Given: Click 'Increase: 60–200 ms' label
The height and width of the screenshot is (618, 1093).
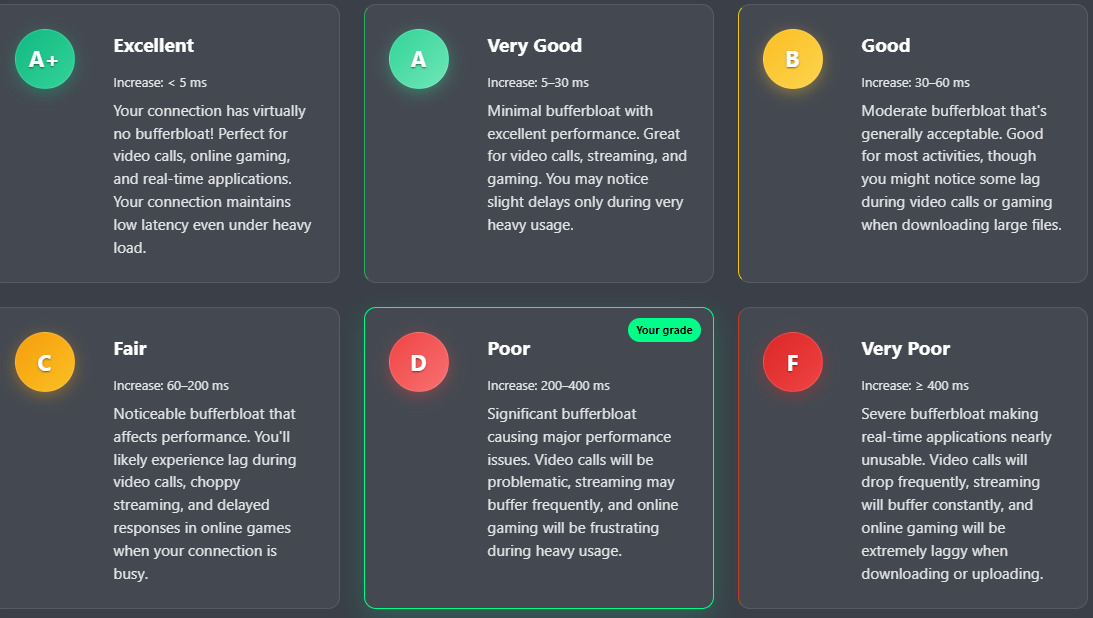Looking at the screenshot, I should click(171, 386).
